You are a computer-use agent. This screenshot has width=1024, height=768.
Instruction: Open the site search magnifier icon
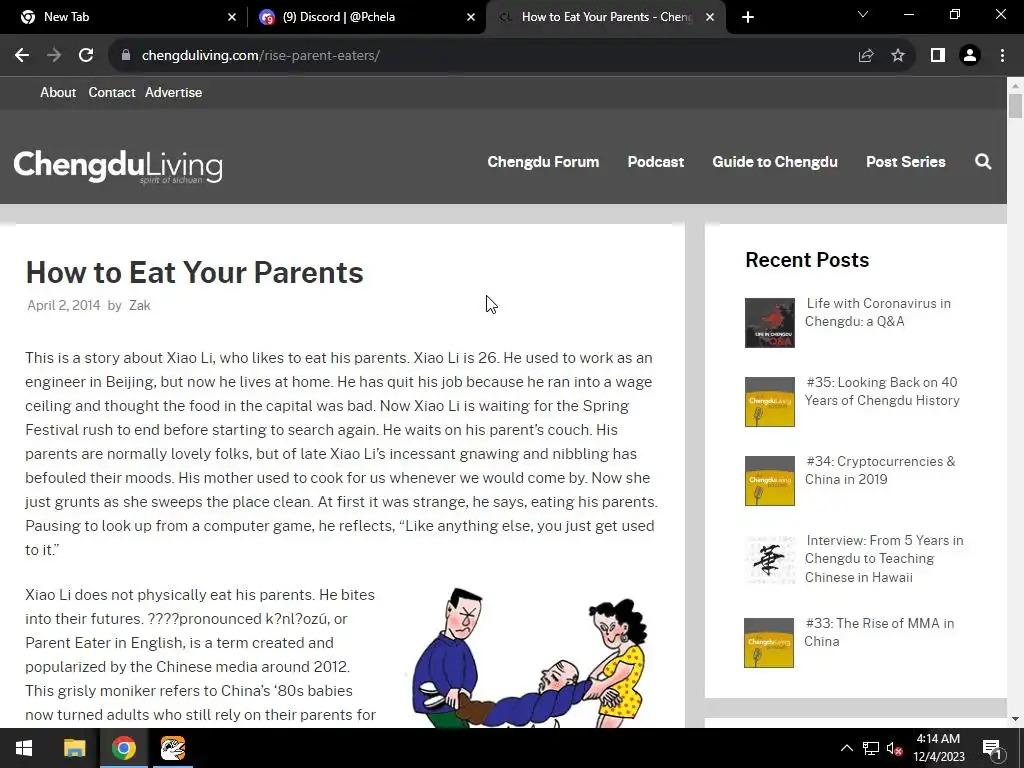(x=983, y=161)
